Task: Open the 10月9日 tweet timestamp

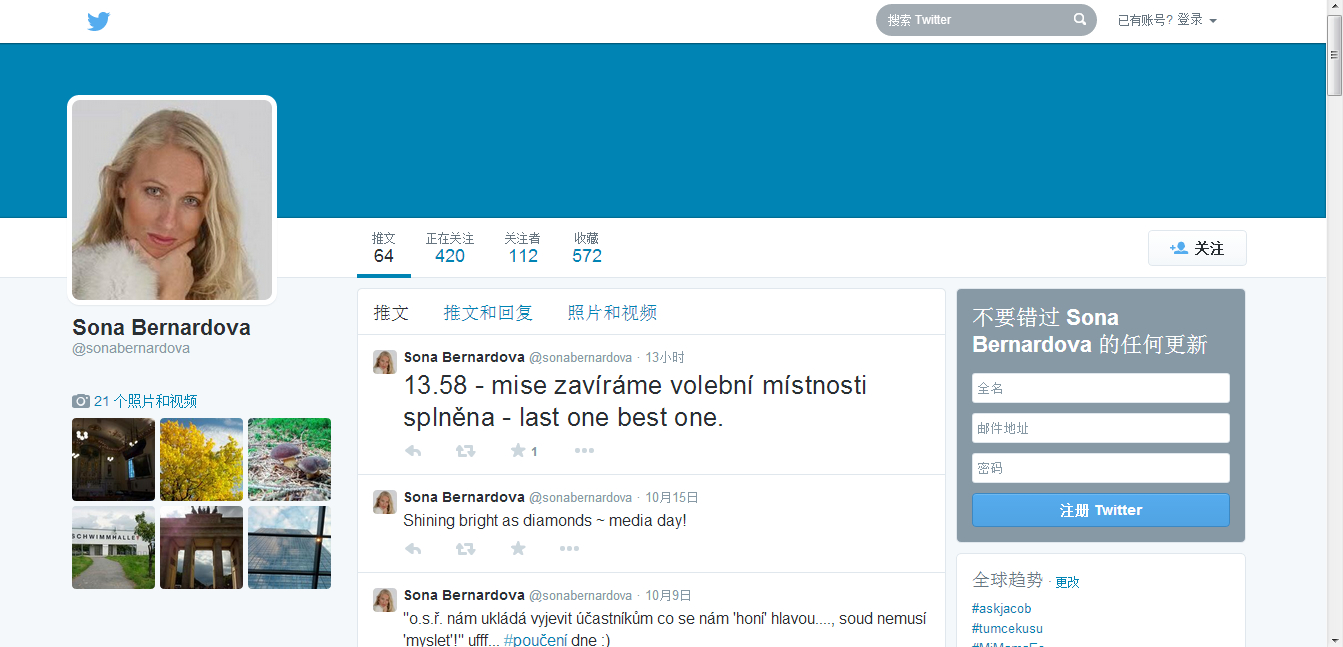Action: click(668, 595)
